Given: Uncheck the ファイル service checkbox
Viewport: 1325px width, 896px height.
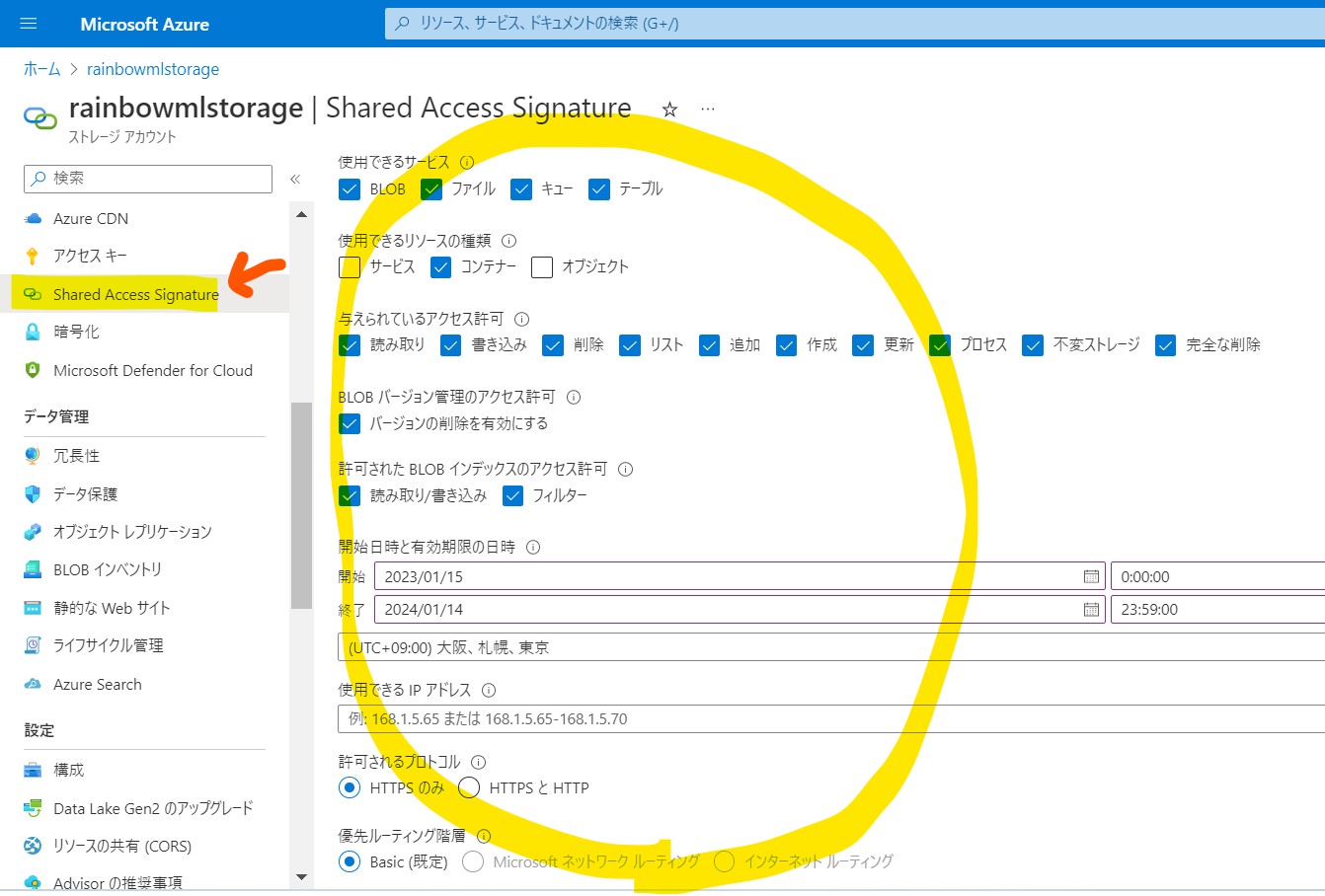Looking at the screenshot, I should tap(430, 189).
